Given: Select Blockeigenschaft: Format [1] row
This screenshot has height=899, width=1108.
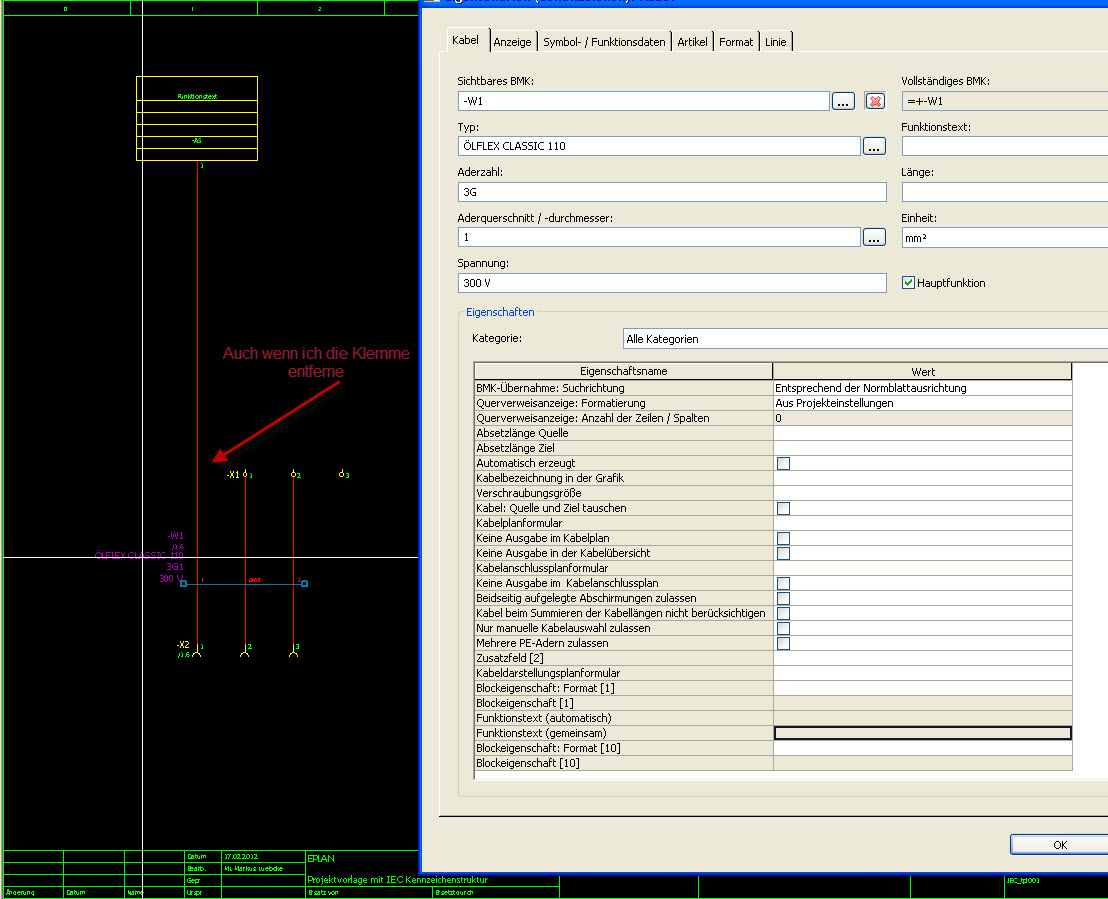Looking at the screenshot, I should tap(773, 688).
